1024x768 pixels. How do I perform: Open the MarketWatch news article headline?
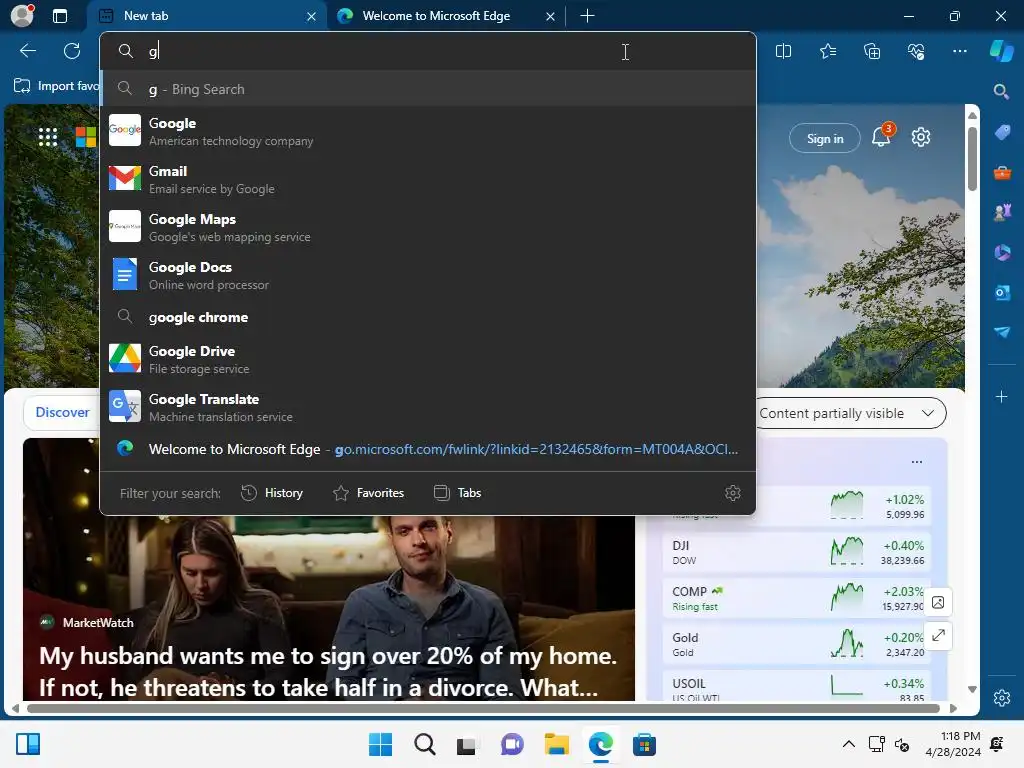click(328, 671)
